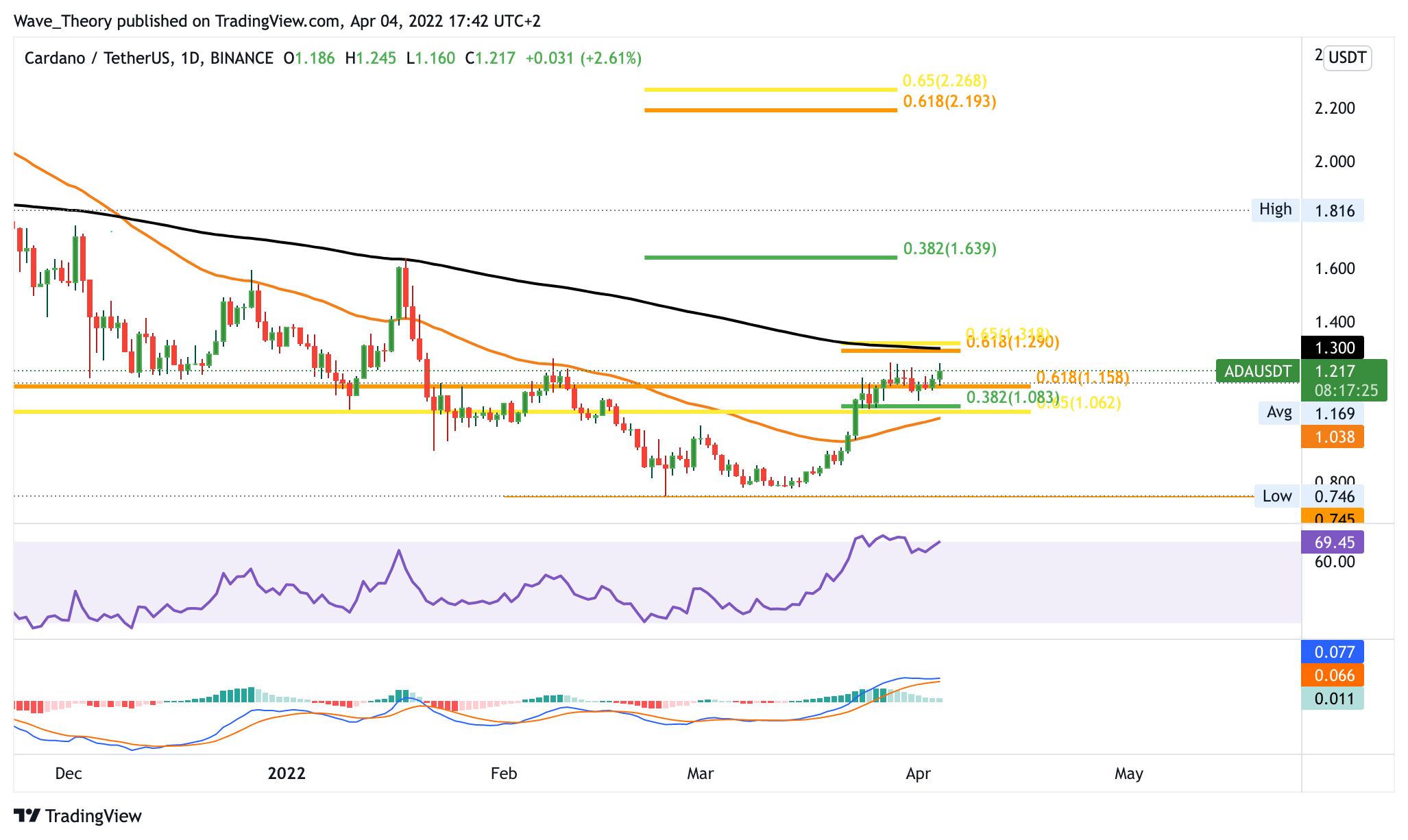Click the 2022 marker on time axis
This screenshot has width=1408, height=840.
pyautogui.click(x=287, y=774)
